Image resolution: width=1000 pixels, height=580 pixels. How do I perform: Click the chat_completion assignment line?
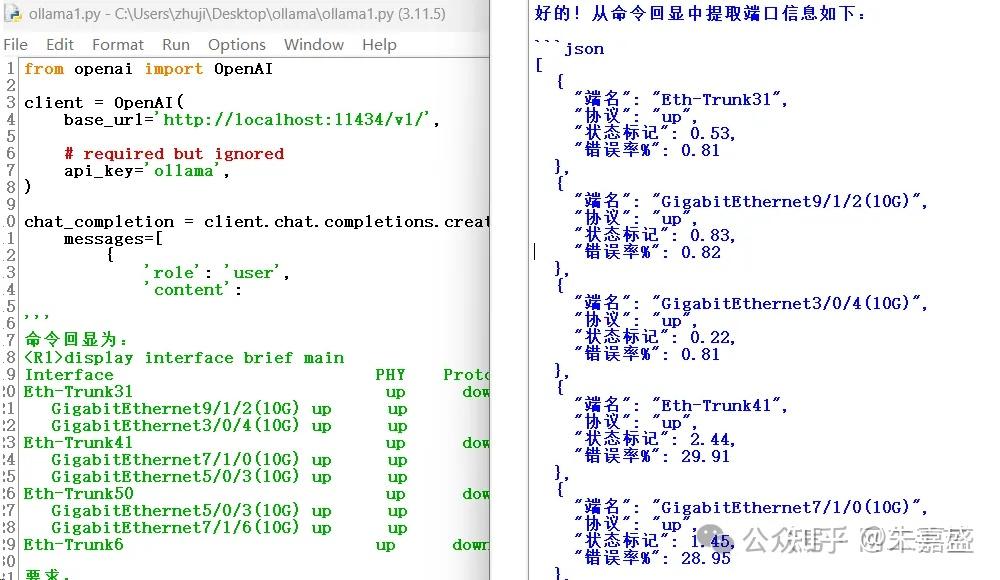point(256,222)
